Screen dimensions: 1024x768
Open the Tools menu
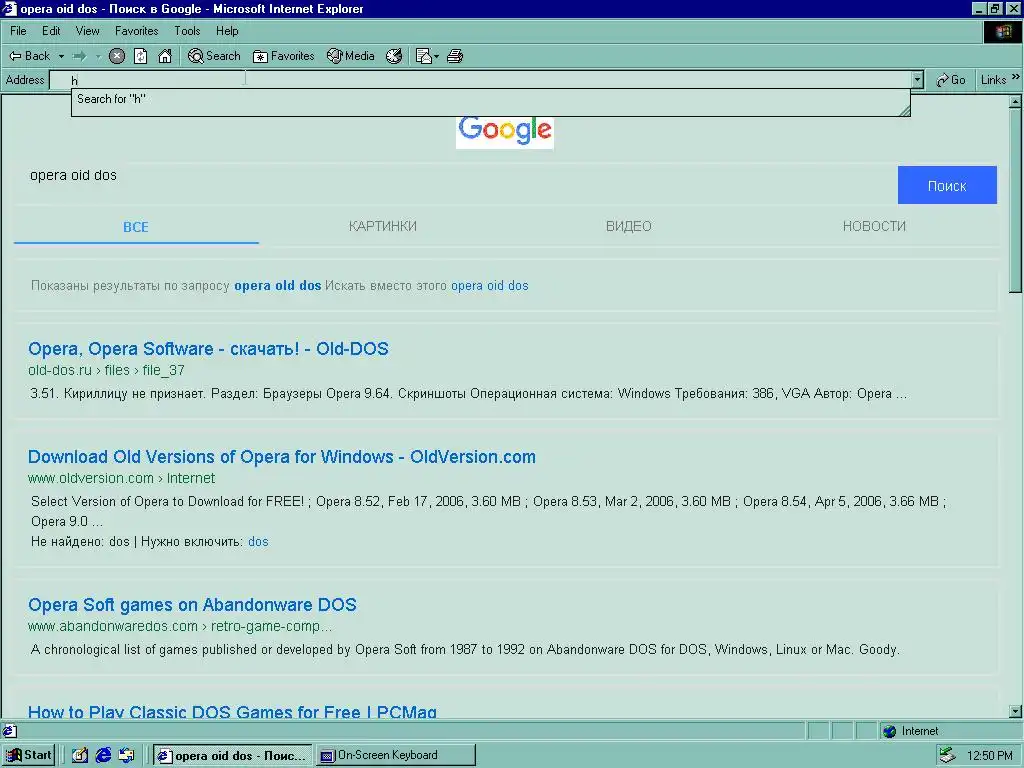pos(187,31)
